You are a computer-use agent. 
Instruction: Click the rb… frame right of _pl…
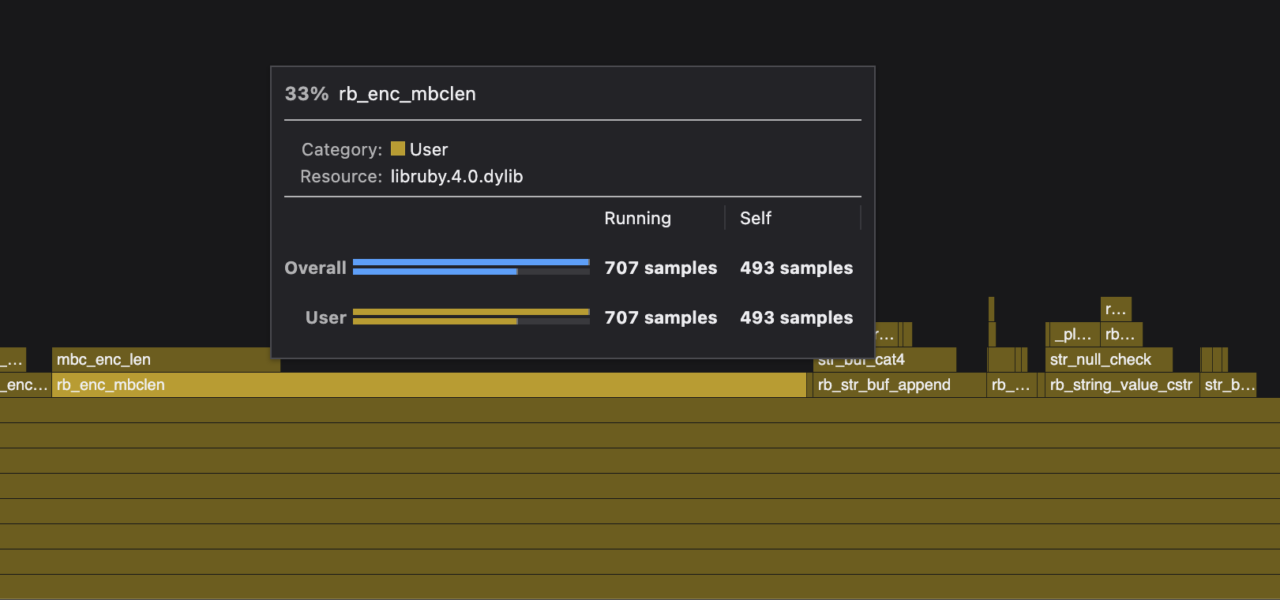[x=1121, y=335]
